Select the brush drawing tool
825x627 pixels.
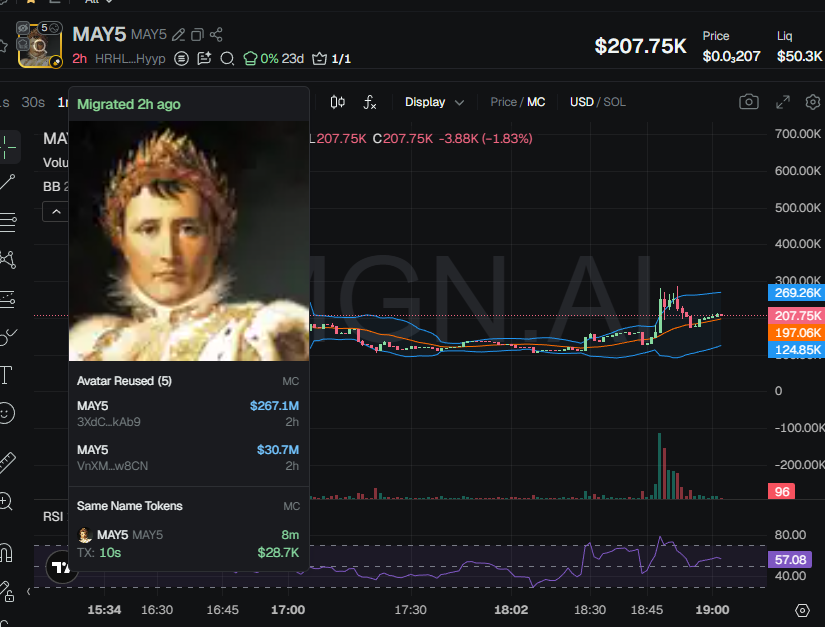(x=7, y=337)
